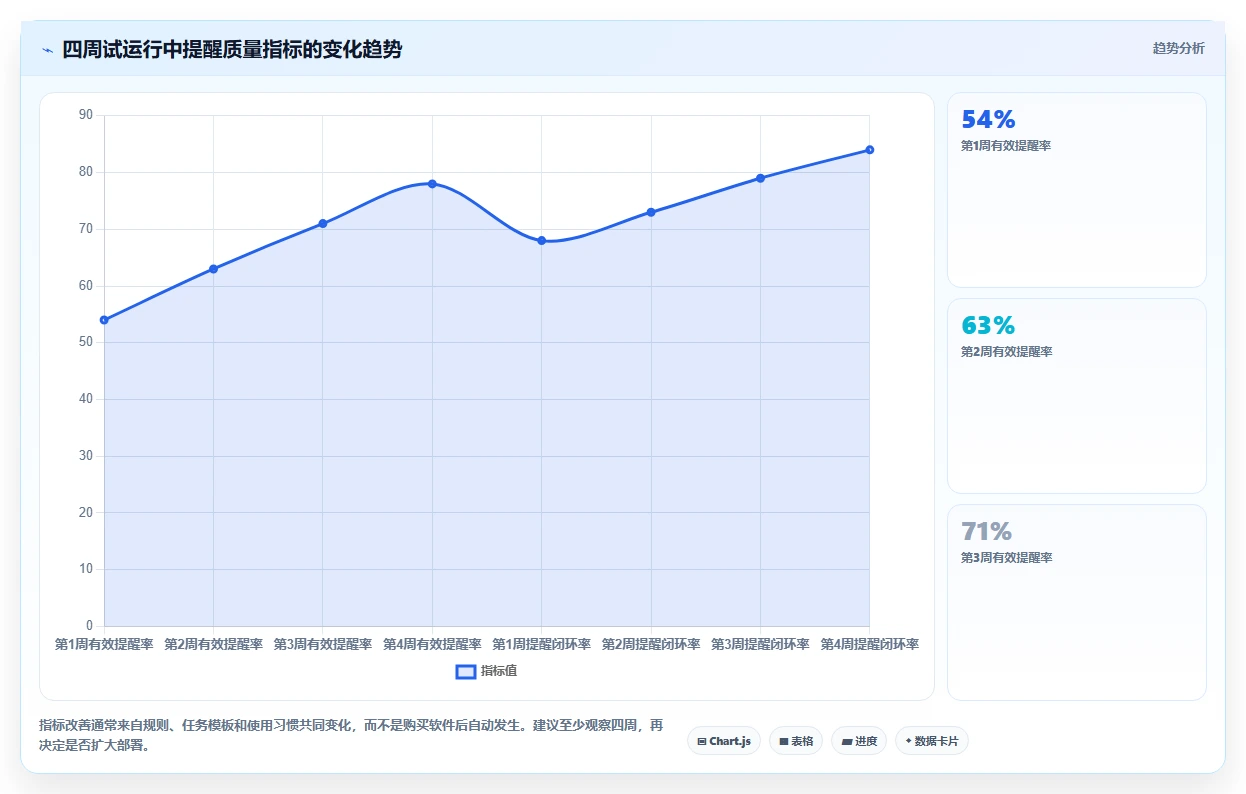Click the 第3周提醒闭环率 data point on chart
Screen dimensions: 1246x794
point(760,178)
